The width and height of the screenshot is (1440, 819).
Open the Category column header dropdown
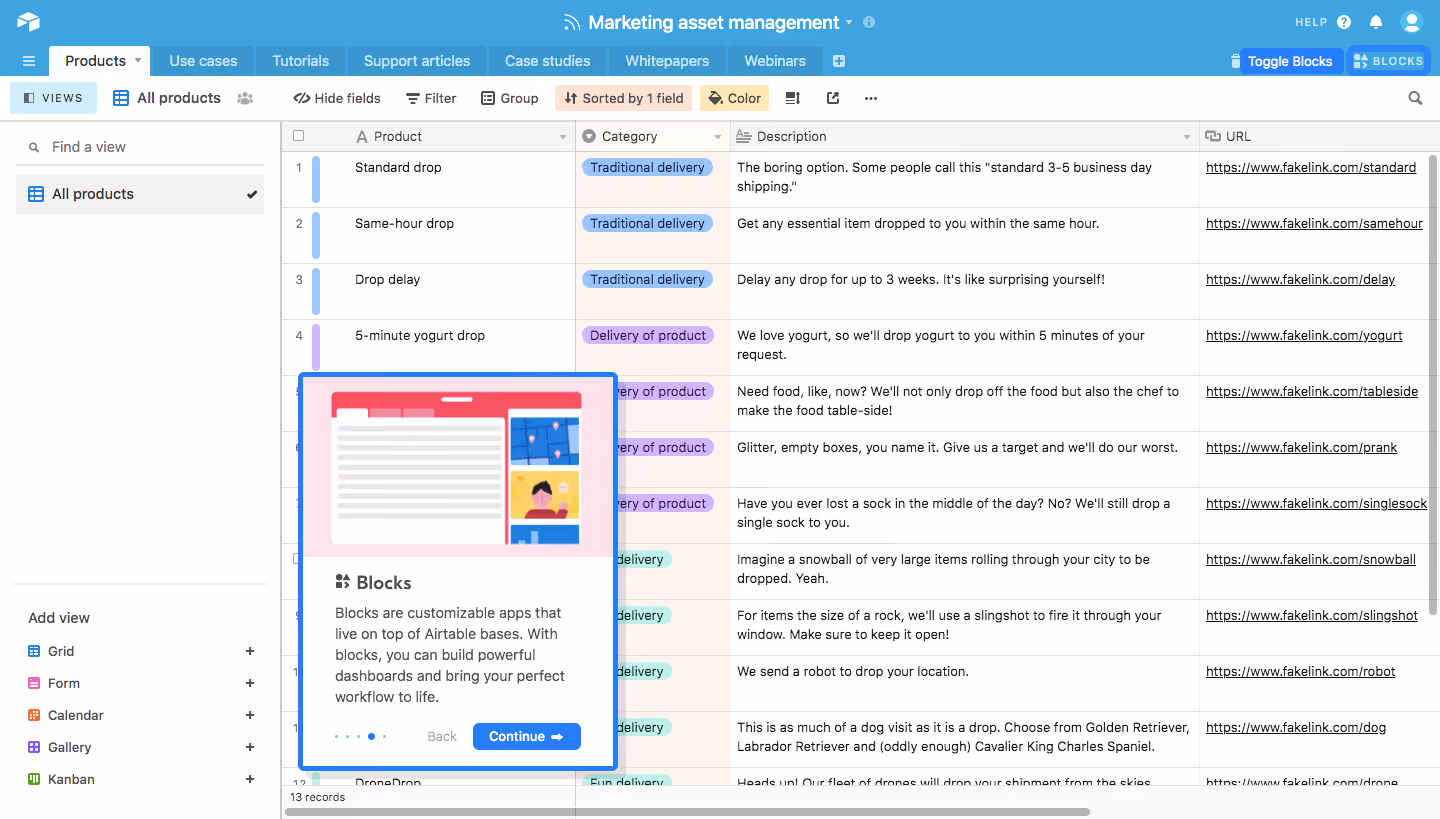tap(718, 137)
